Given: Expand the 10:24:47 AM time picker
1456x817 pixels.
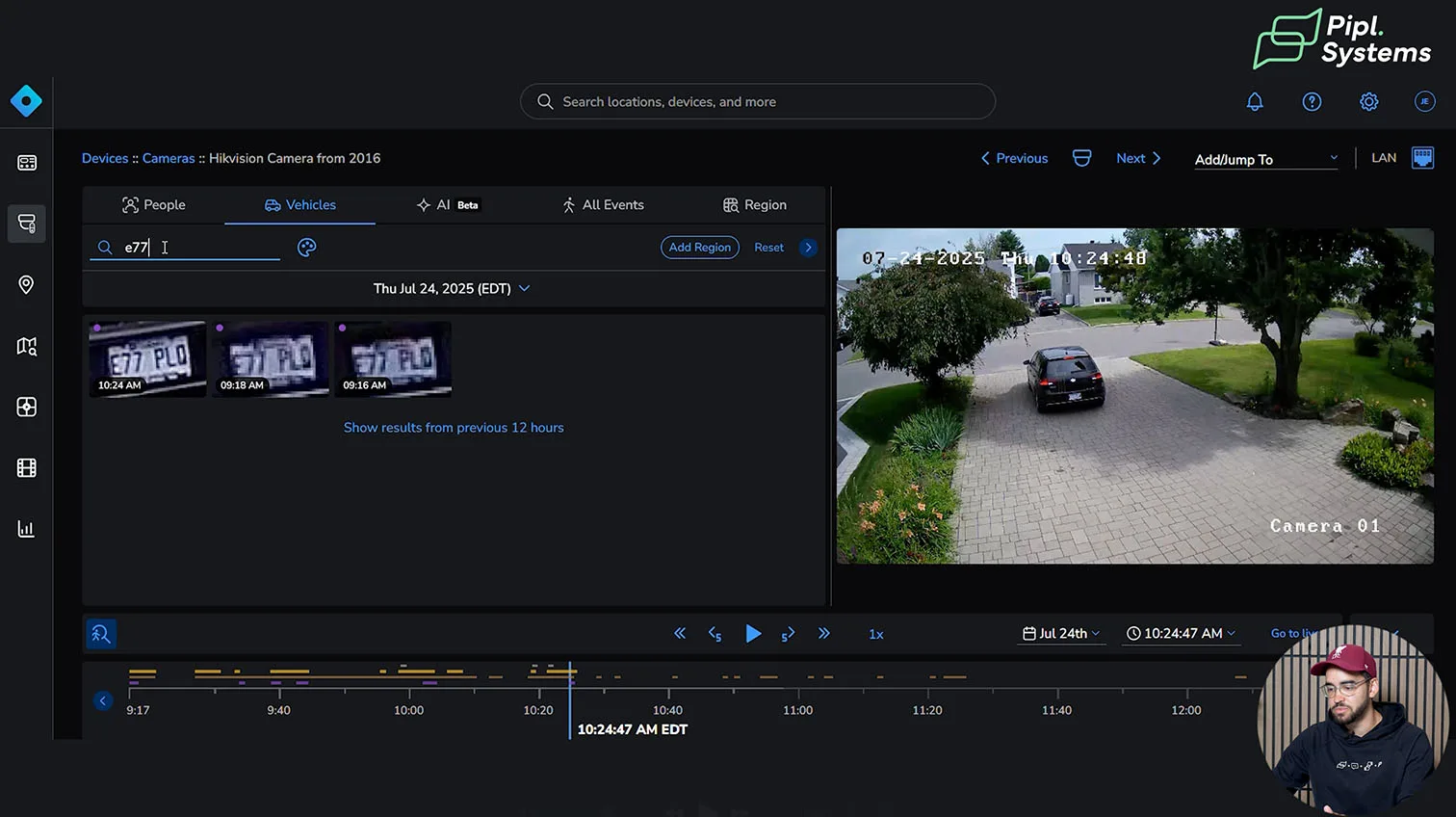Looking at the screenshot, I should pyautogui.click(x=1181, y=634).
